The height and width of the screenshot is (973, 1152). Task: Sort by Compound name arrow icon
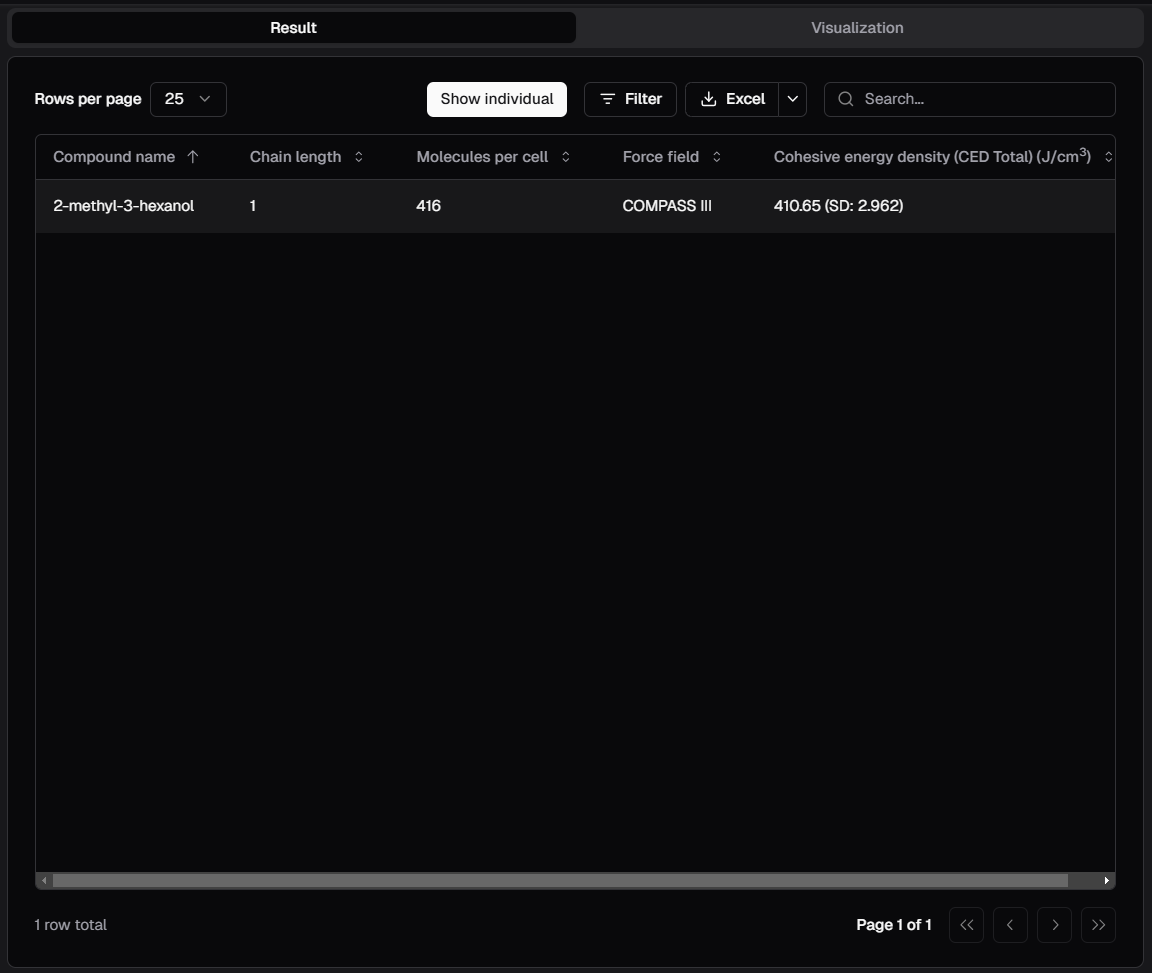(193, 157)
